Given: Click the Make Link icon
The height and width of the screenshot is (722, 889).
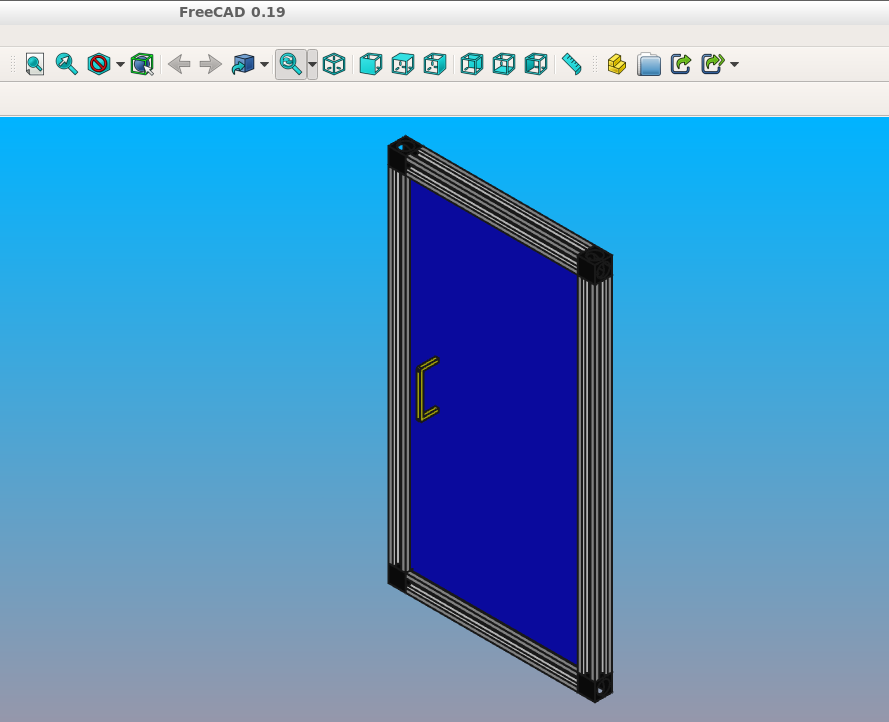Looking at the screenshot, I should coord(679,63).
